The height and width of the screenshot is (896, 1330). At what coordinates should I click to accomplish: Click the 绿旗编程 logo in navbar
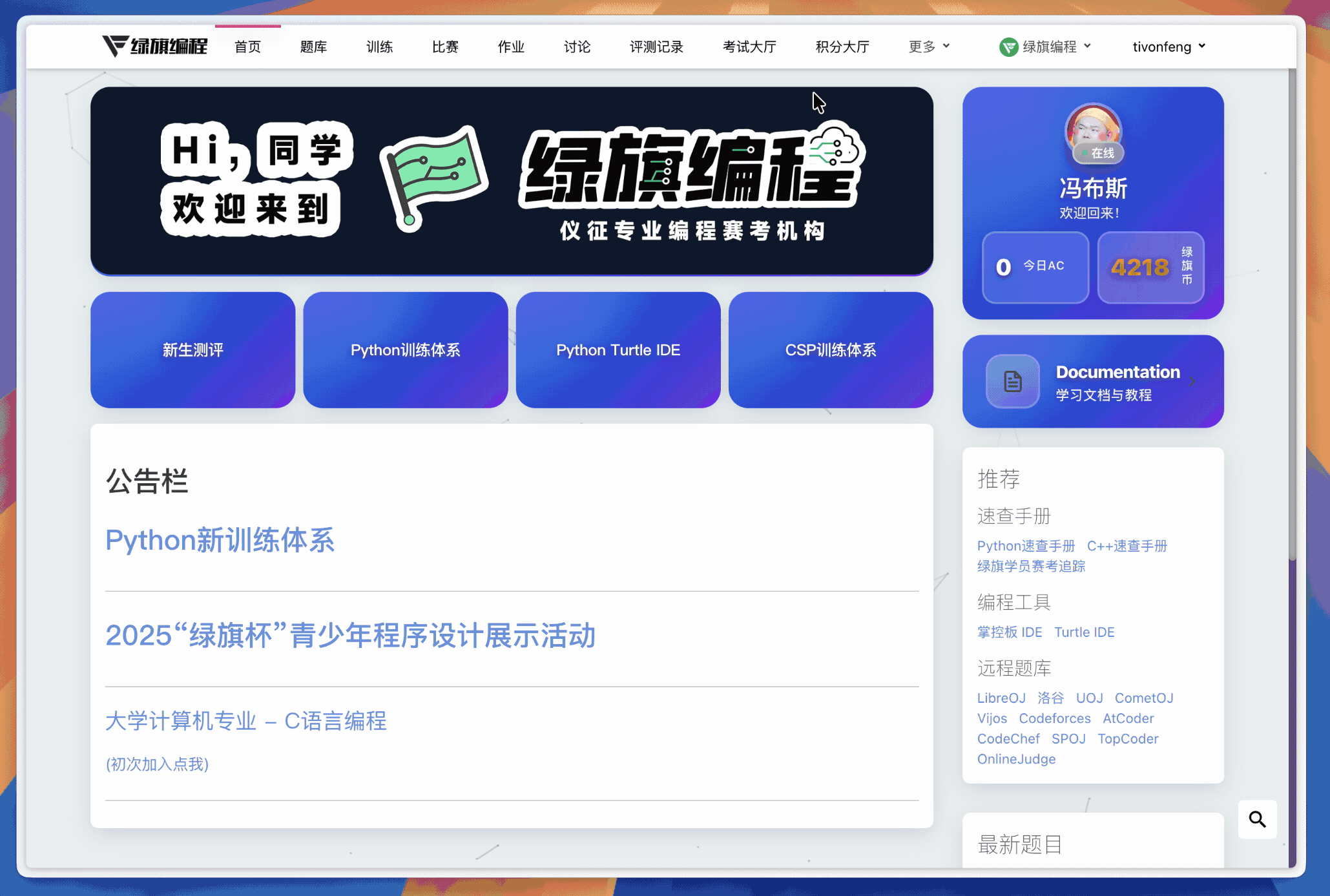[155, 47]
